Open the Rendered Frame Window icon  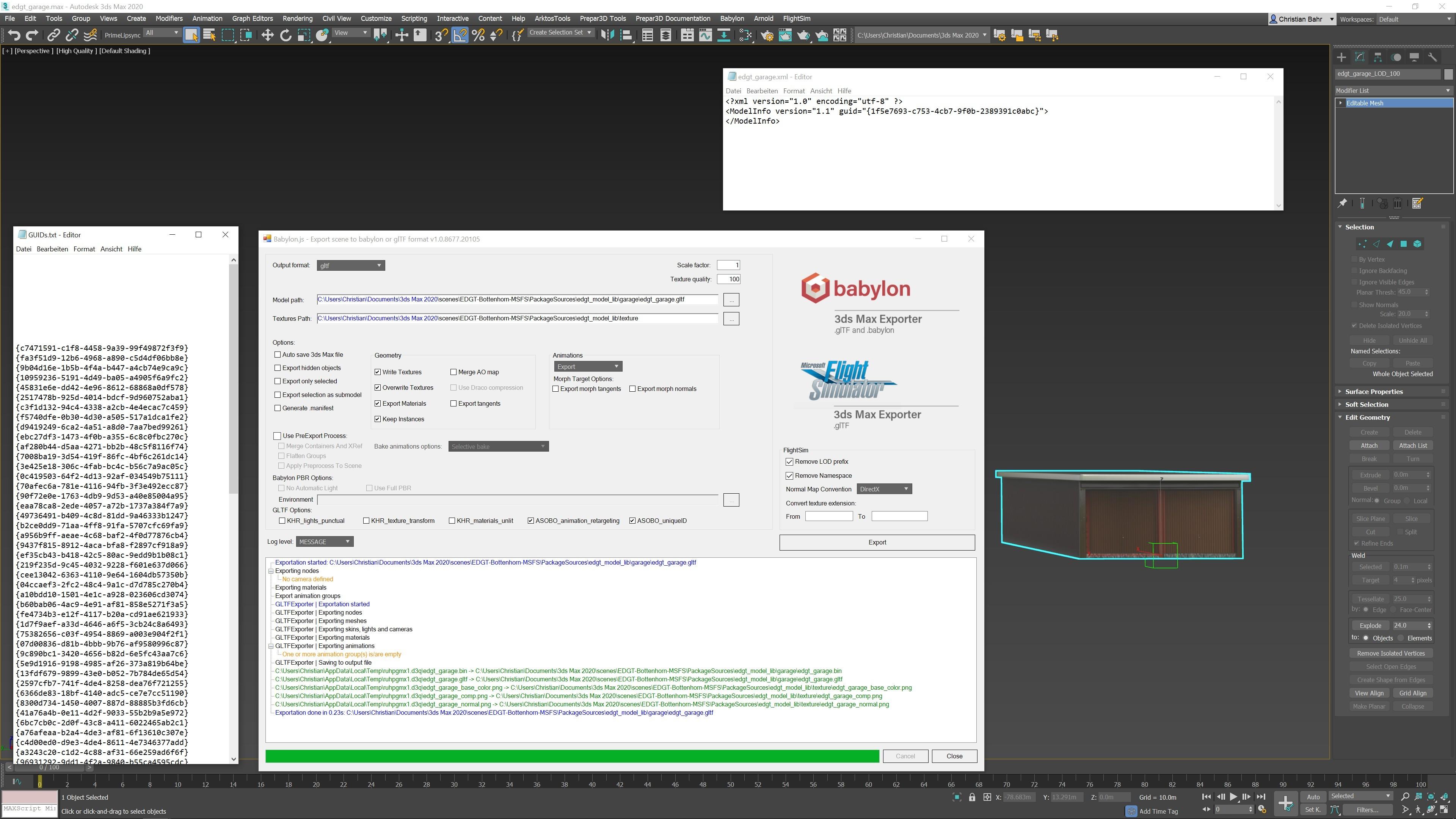tap(785, 35)
